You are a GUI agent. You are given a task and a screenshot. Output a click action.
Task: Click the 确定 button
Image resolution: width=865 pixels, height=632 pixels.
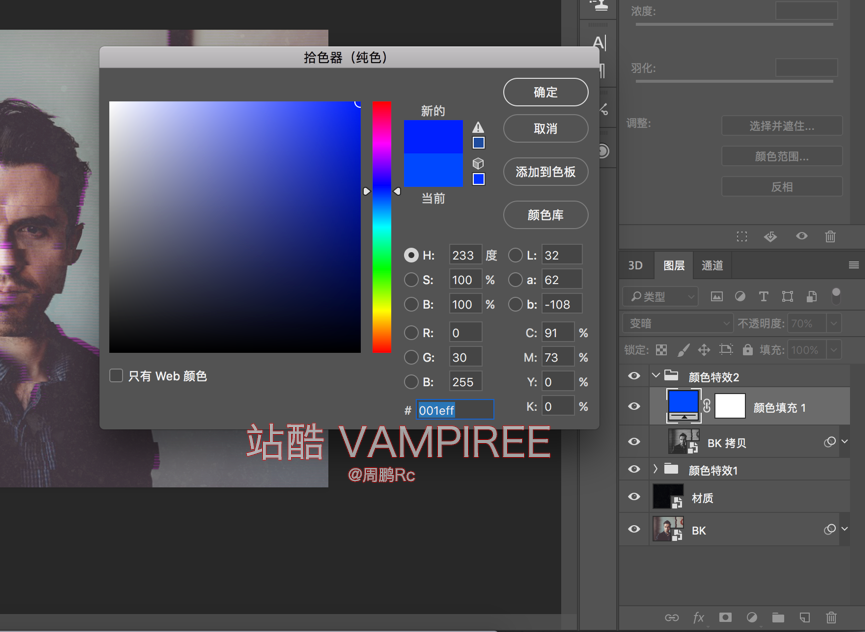click(546, 92)
